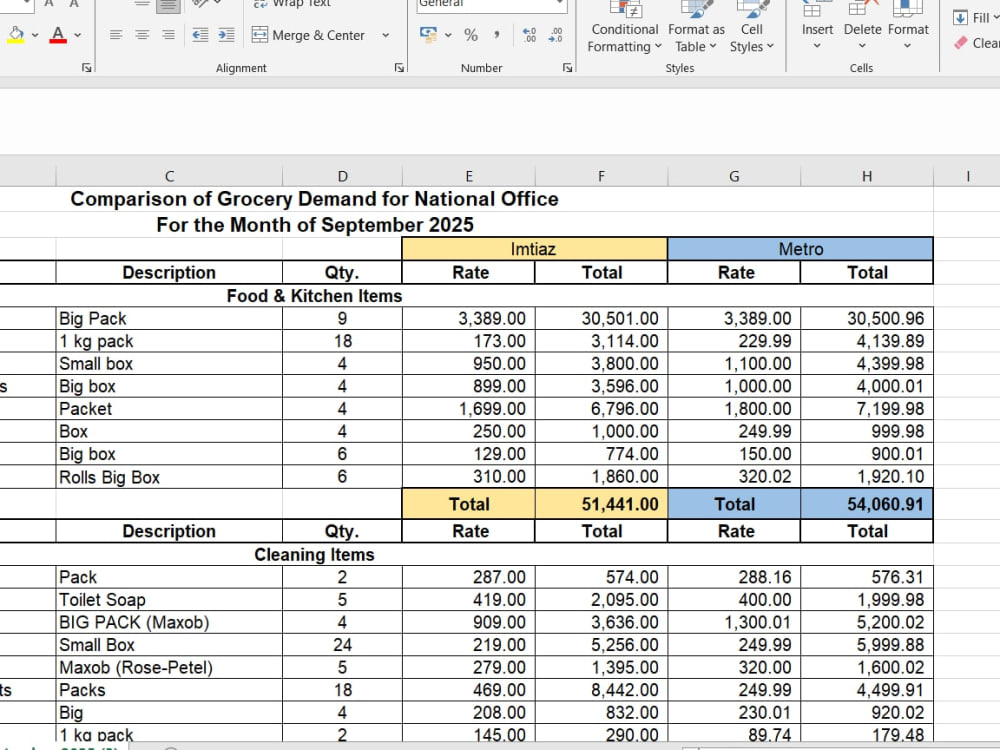Select column D header
Viewport: 1000px width, 750px height.
342,176
